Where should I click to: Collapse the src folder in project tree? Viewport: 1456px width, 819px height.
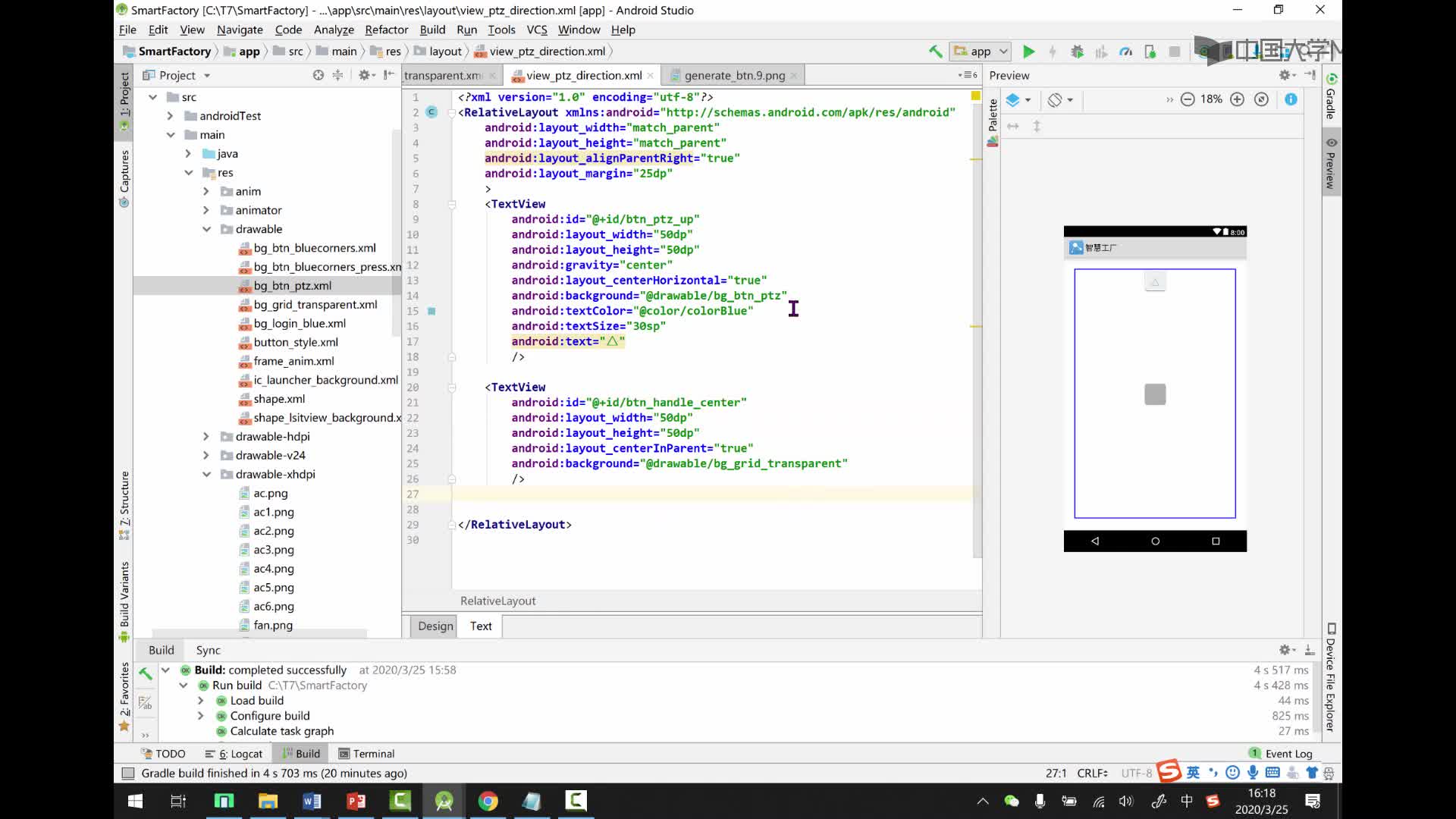click(x=153, y=97)
